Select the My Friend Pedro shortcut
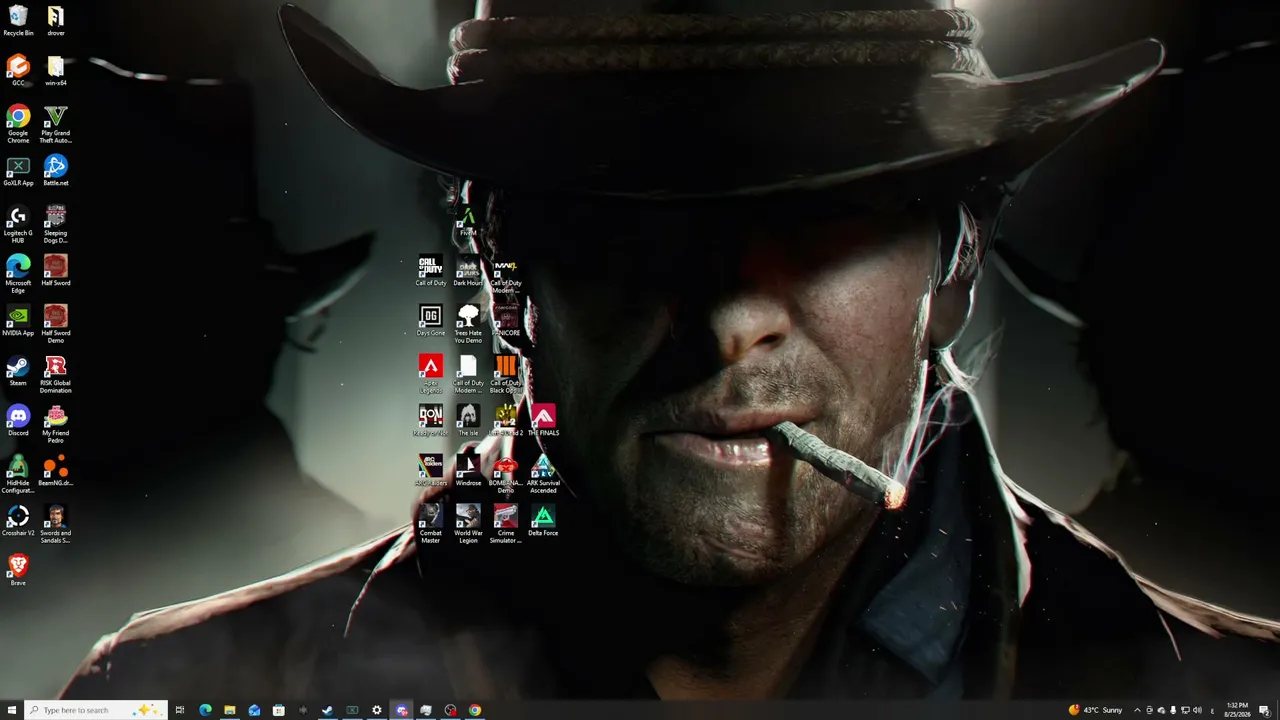This screenshot has width=1280, height=720. point(56,425)
